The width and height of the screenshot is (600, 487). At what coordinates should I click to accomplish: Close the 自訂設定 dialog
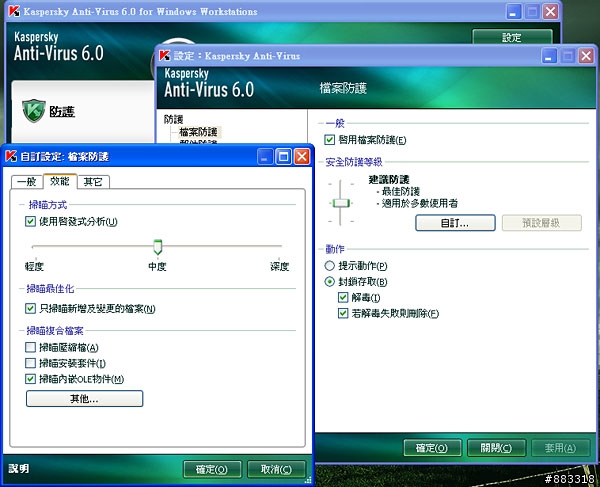[302, 156]
